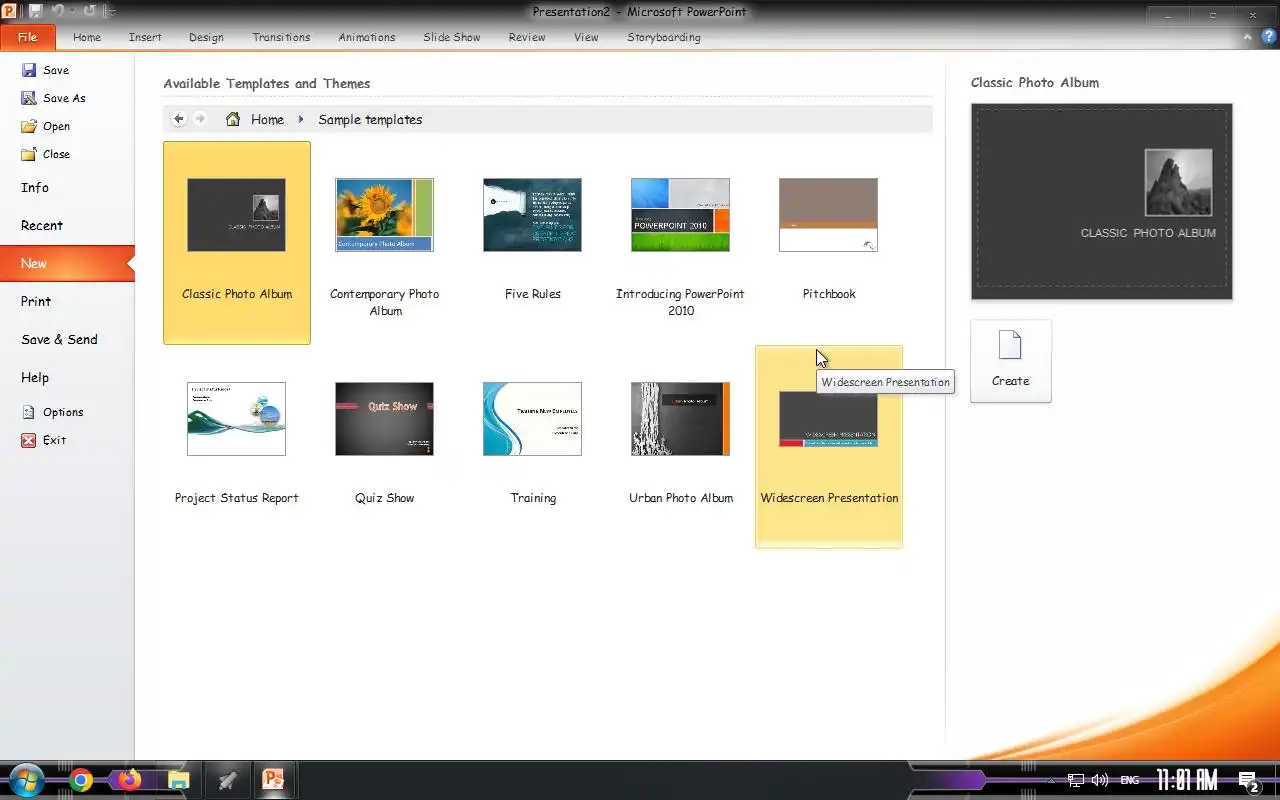Viewport: 1280px width, 800px height.
Task: Click the PowerPoint logo in the title bar
Action: point(9,11)
